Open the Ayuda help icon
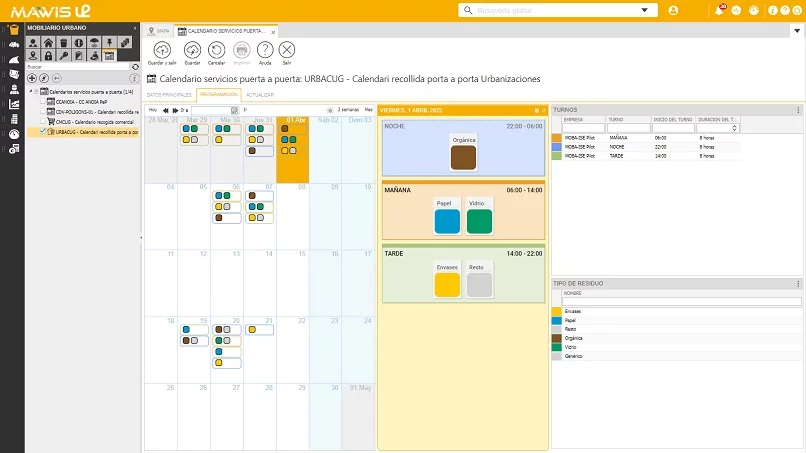806x453 pixels. pos(265,50)
